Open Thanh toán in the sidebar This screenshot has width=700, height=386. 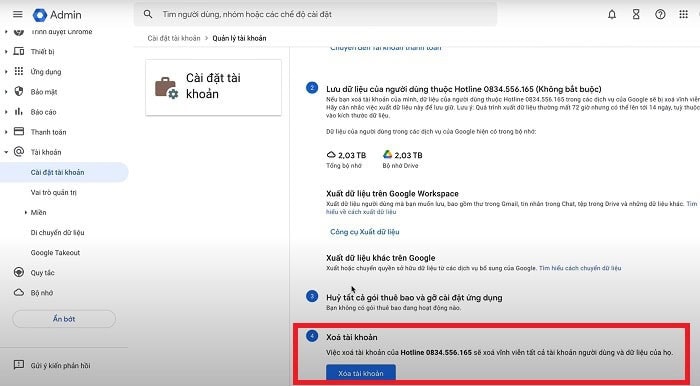(48, 132)
